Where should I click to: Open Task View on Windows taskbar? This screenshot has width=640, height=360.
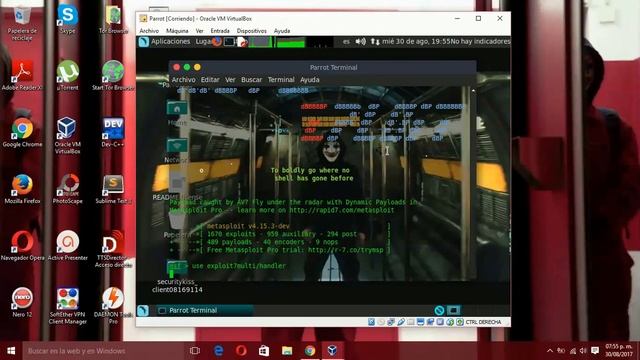[x=195, y=351]
